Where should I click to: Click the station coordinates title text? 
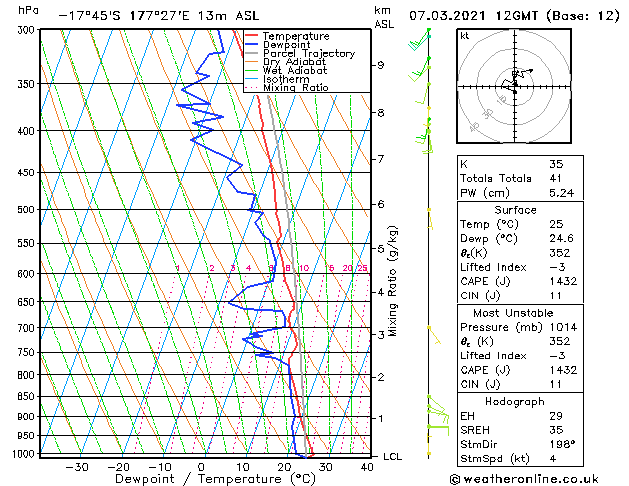pos(158,16)
